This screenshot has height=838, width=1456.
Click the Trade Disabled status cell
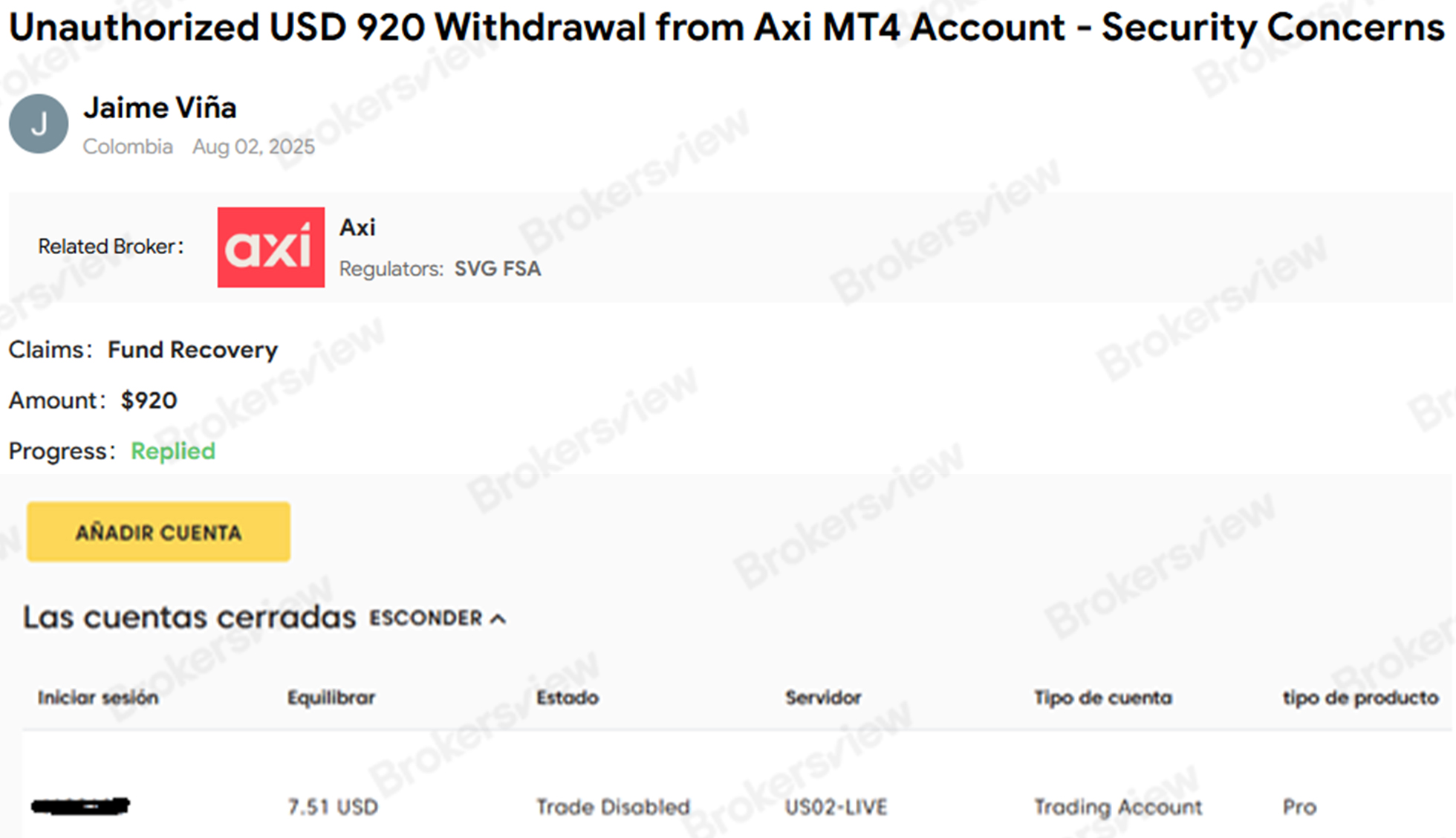pos(613,807)
